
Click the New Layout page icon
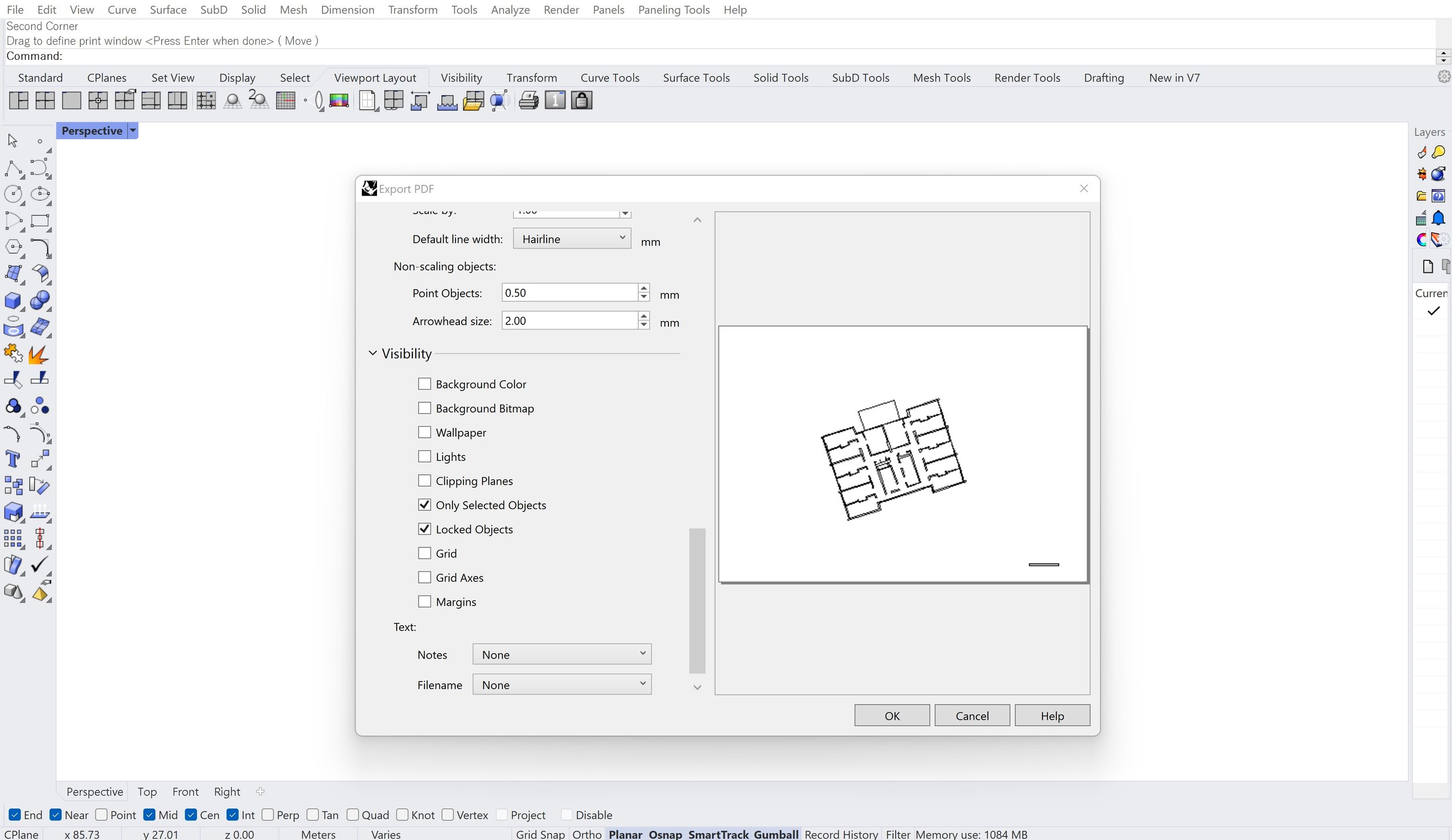click(x=368, y=101)
